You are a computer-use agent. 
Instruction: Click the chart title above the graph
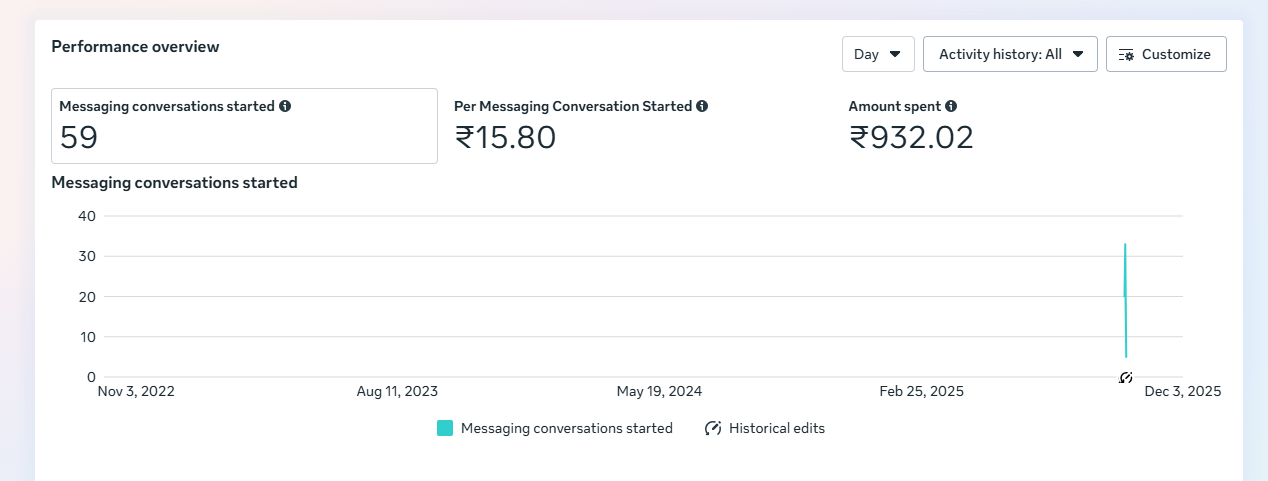pyautogui.click(x=174, y=183)
